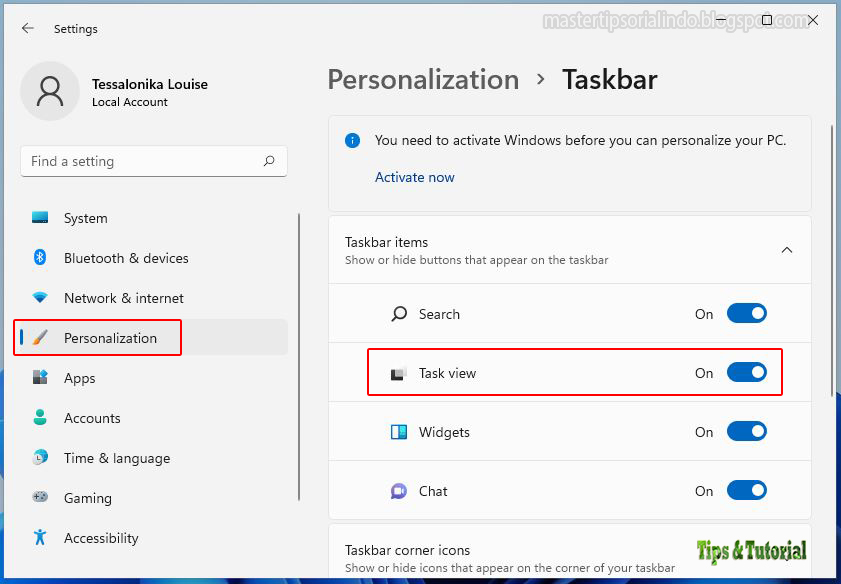Screen dimensions: 841x584
Task: Turn off the Chat toggle
Action: [747, 490]
